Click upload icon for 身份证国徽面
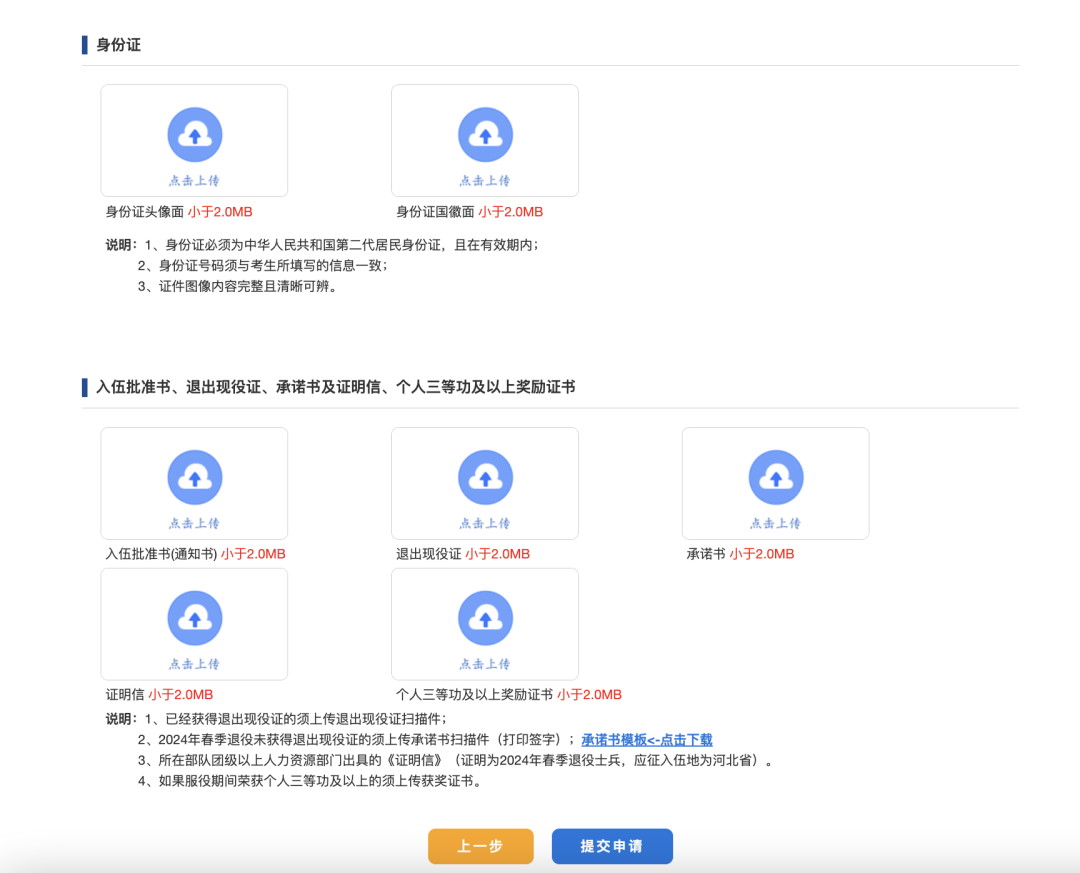Viewport: 1080px width, 873px height. [x=485, y=133]
